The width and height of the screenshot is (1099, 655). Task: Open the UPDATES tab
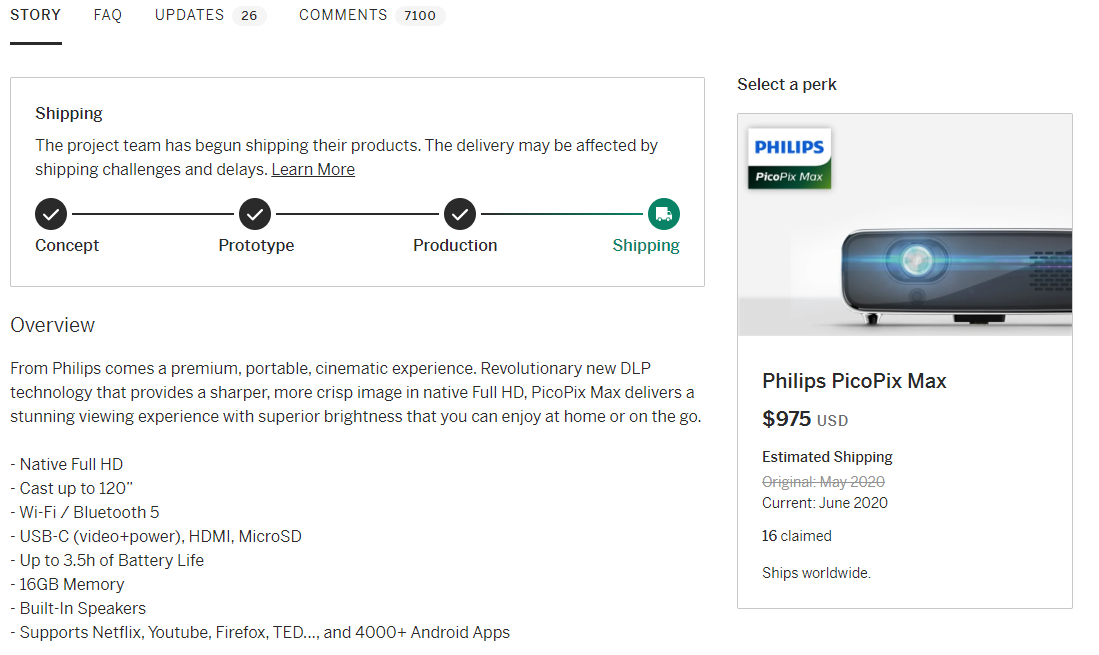point(189,15)
